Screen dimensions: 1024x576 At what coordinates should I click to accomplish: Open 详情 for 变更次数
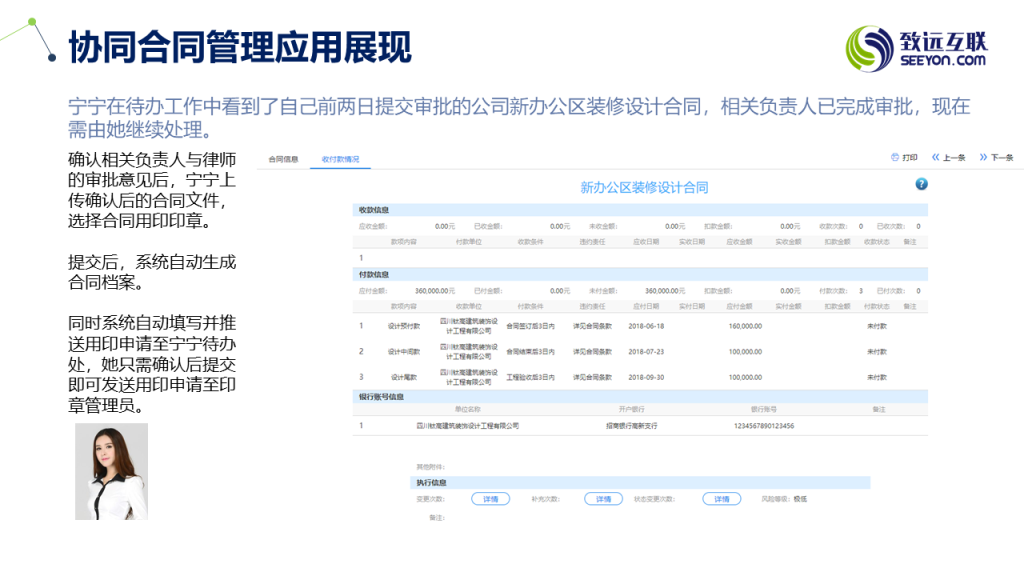coord(490,498)
